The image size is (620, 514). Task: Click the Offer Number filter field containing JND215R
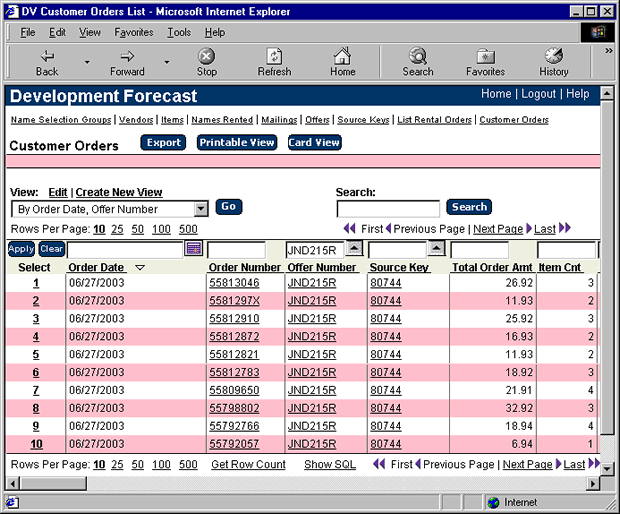click(314, 250)
